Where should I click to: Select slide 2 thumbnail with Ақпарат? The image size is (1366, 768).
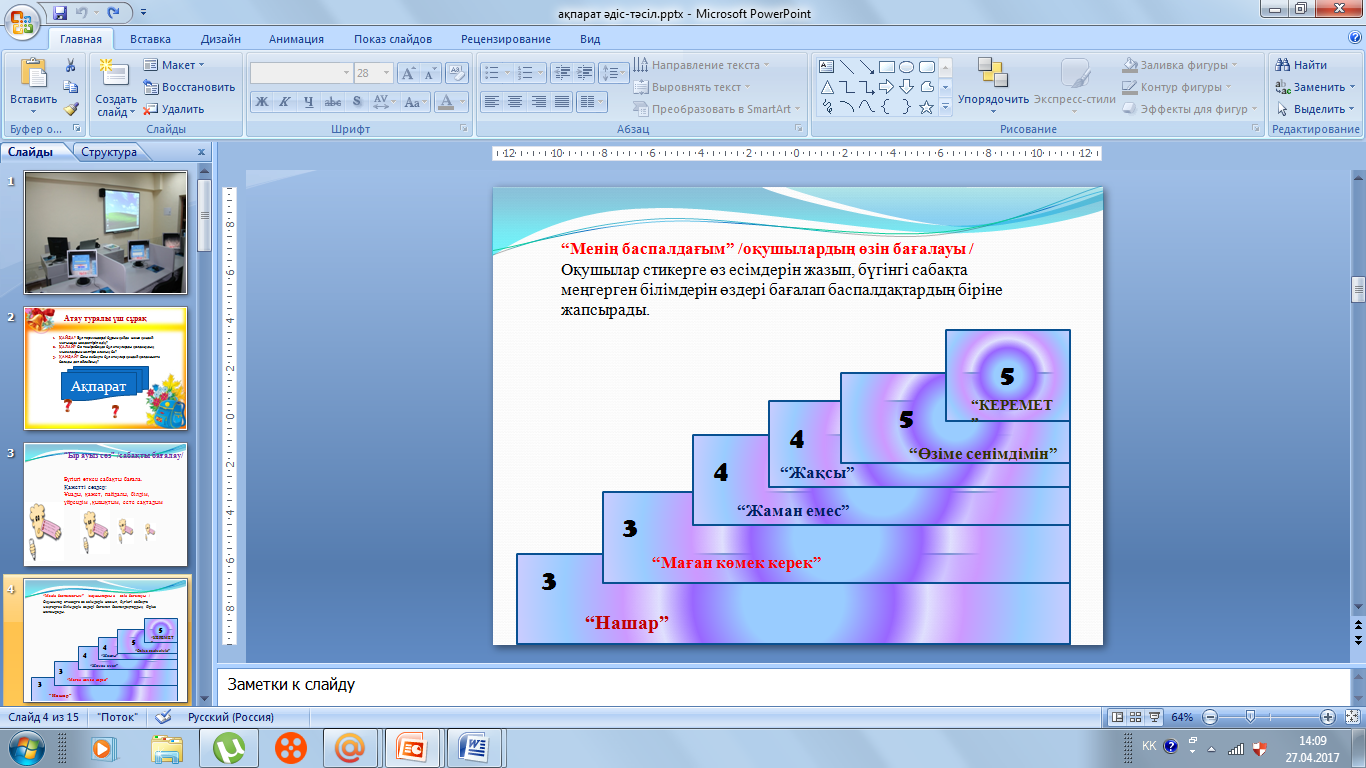tap(105, 368)
